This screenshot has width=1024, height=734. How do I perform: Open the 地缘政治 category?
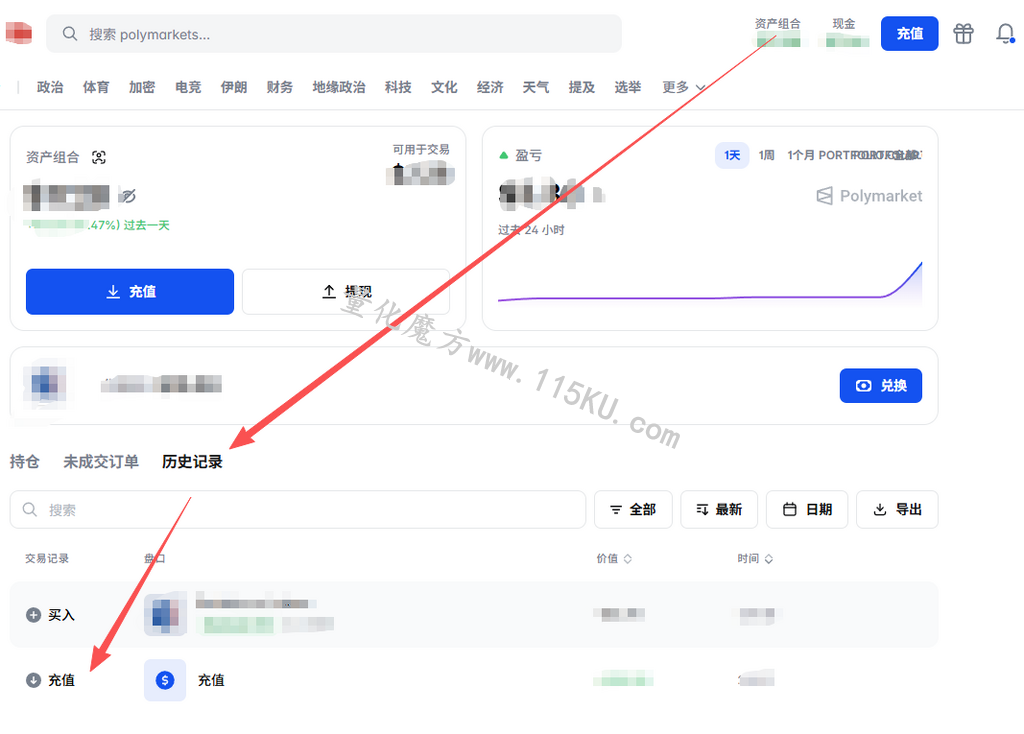coord(339,88)
